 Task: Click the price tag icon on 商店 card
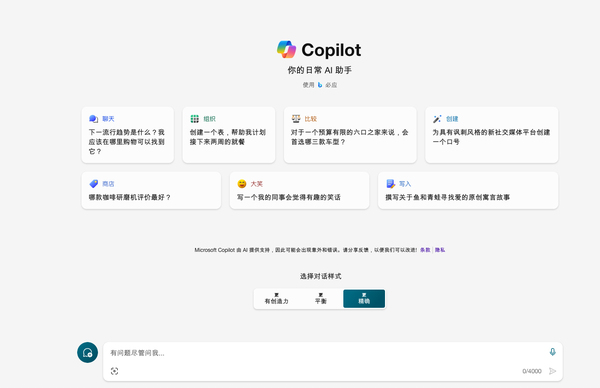pyautogui.click(x=94, y=184)
